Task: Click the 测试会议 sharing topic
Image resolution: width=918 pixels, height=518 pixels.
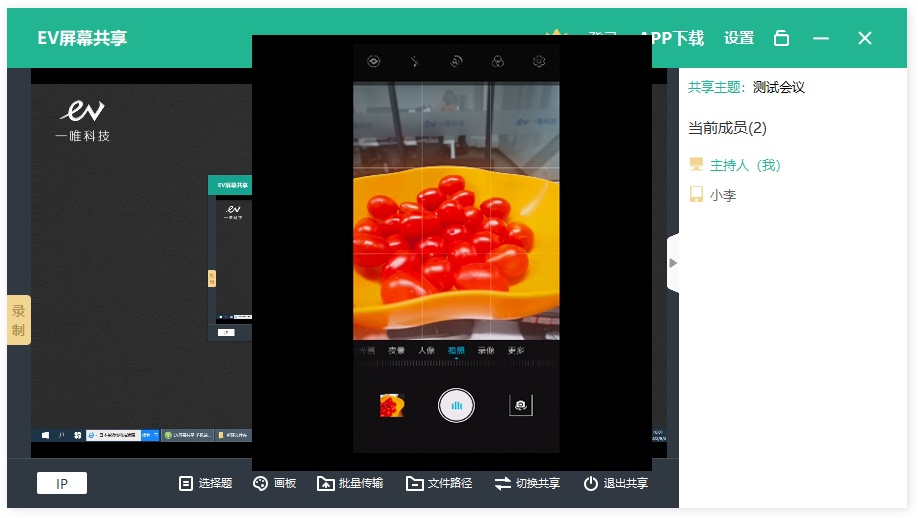Action: [779, 88]
